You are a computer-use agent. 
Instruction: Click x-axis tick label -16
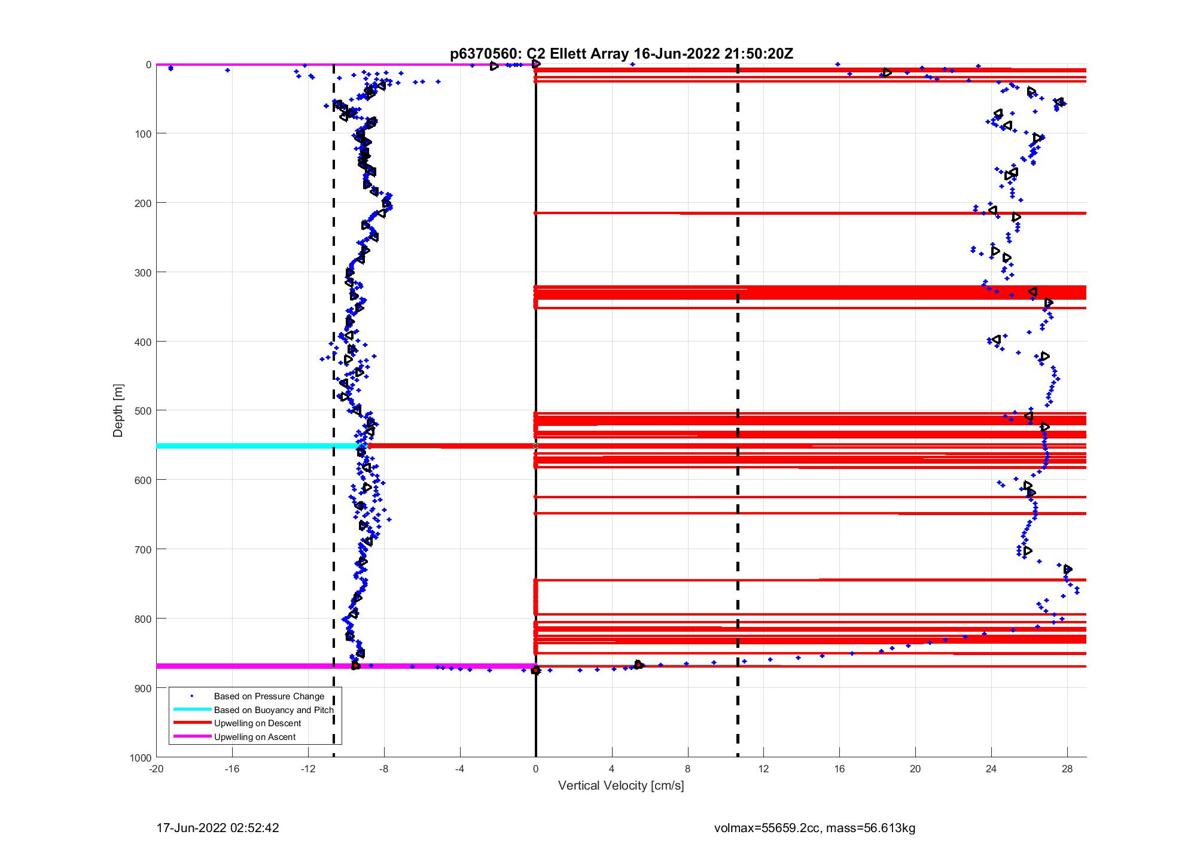pyautogui.click(x=232, y=769)
